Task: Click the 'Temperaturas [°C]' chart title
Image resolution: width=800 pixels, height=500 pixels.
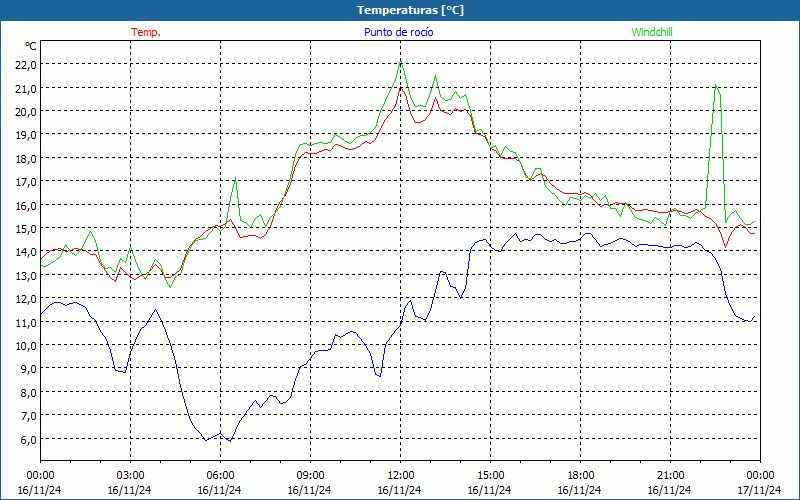Action: 410,10
